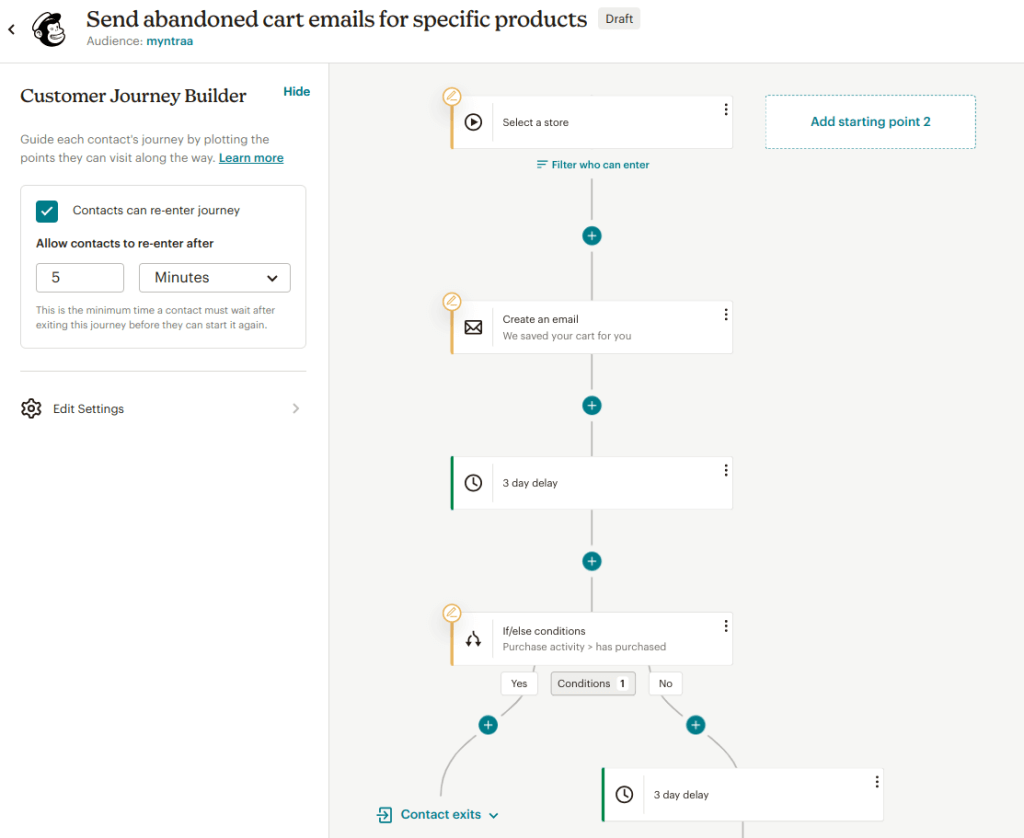
Task: Hide the Customer Journey Builder panel
Action: click(296, 91)
